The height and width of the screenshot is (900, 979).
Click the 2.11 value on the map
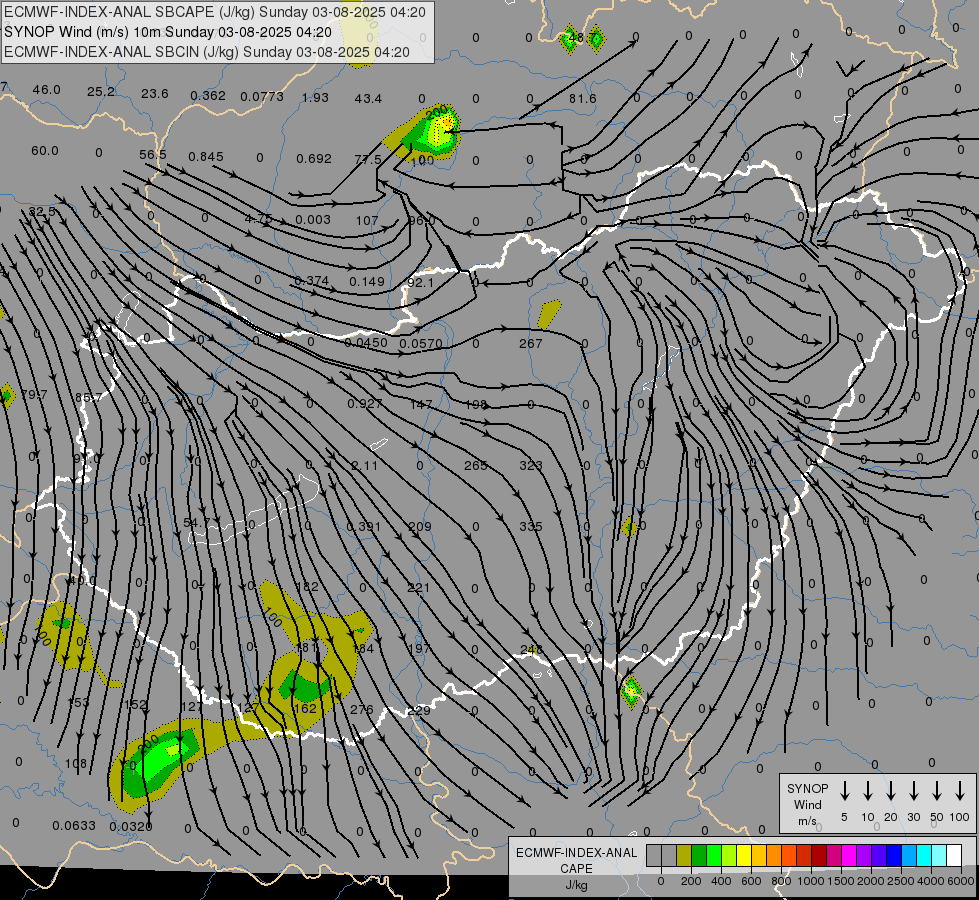point(365,465)
